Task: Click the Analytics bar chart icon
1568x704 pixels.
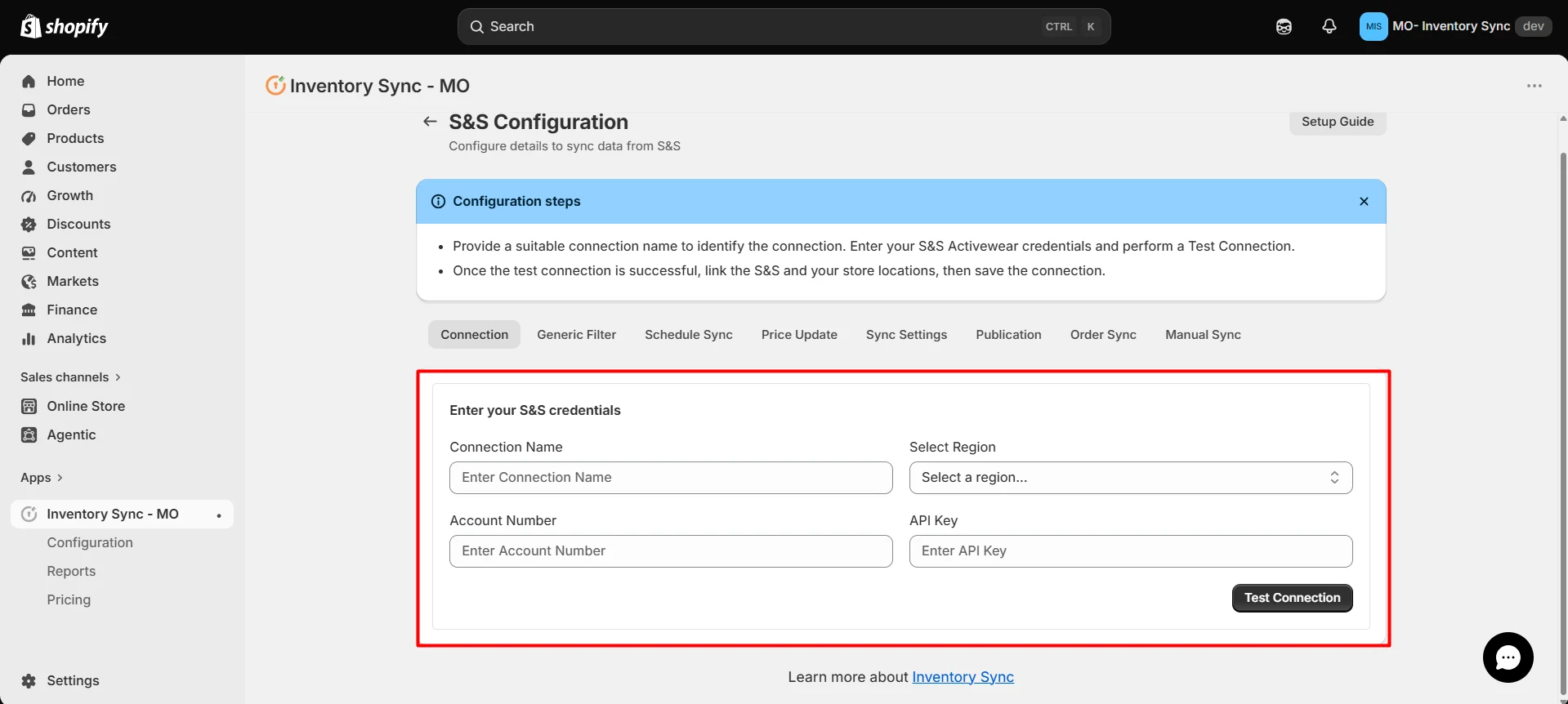Action: coord(29,338)
